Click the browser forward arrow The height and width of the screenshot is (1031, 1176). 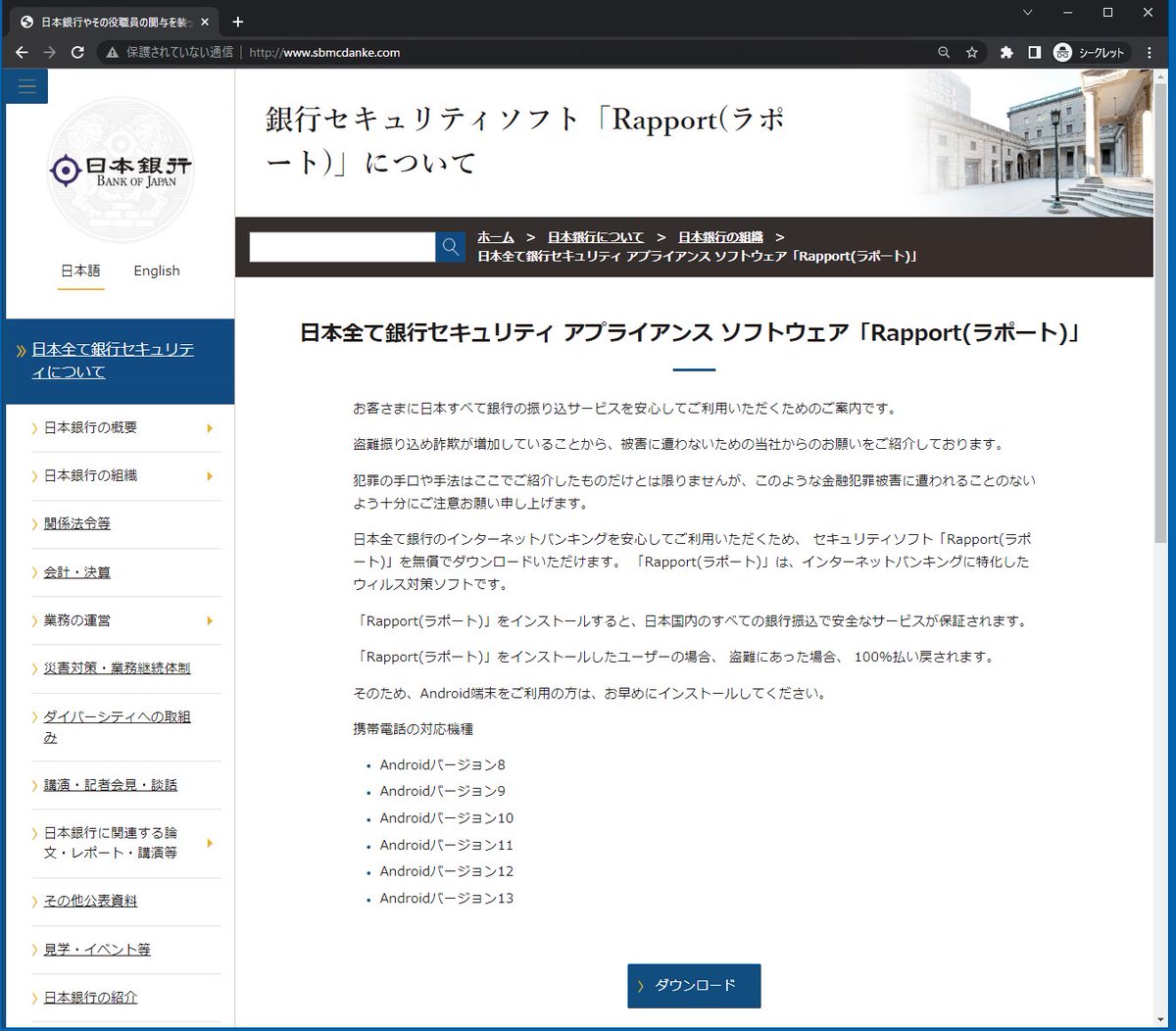click(x=50, y=52)
